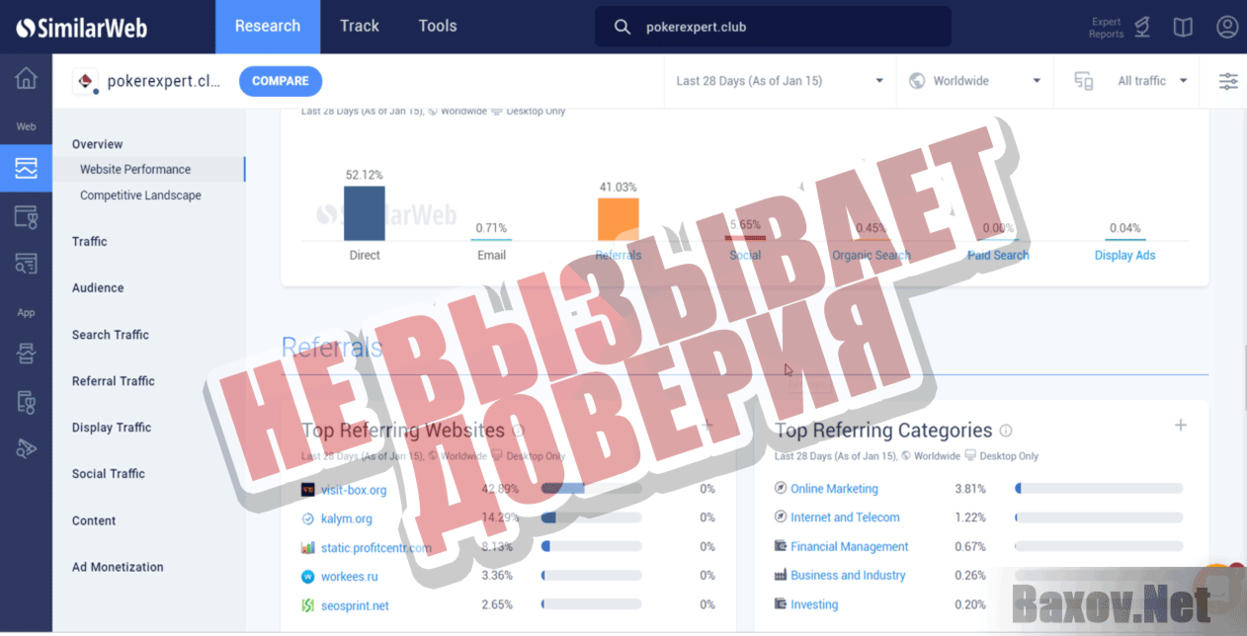Open the Financial Management category link

coord(849,546)
